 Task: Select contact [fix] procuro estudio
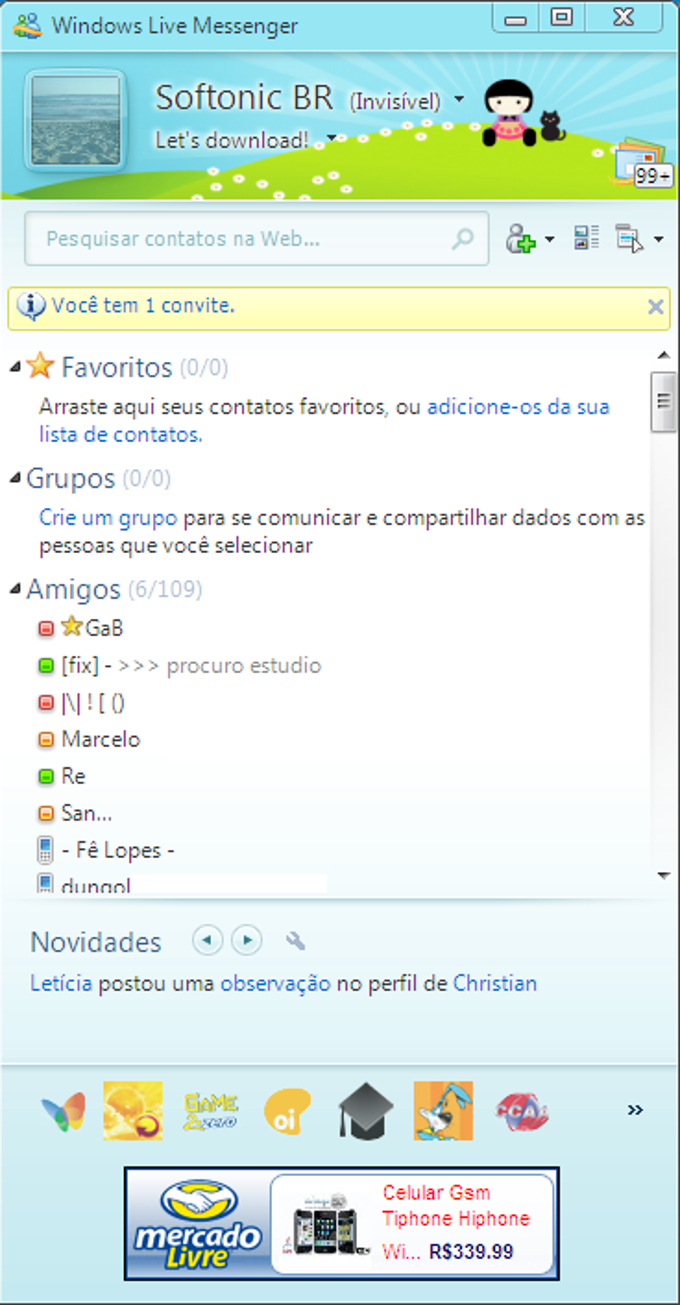[191, 666]
